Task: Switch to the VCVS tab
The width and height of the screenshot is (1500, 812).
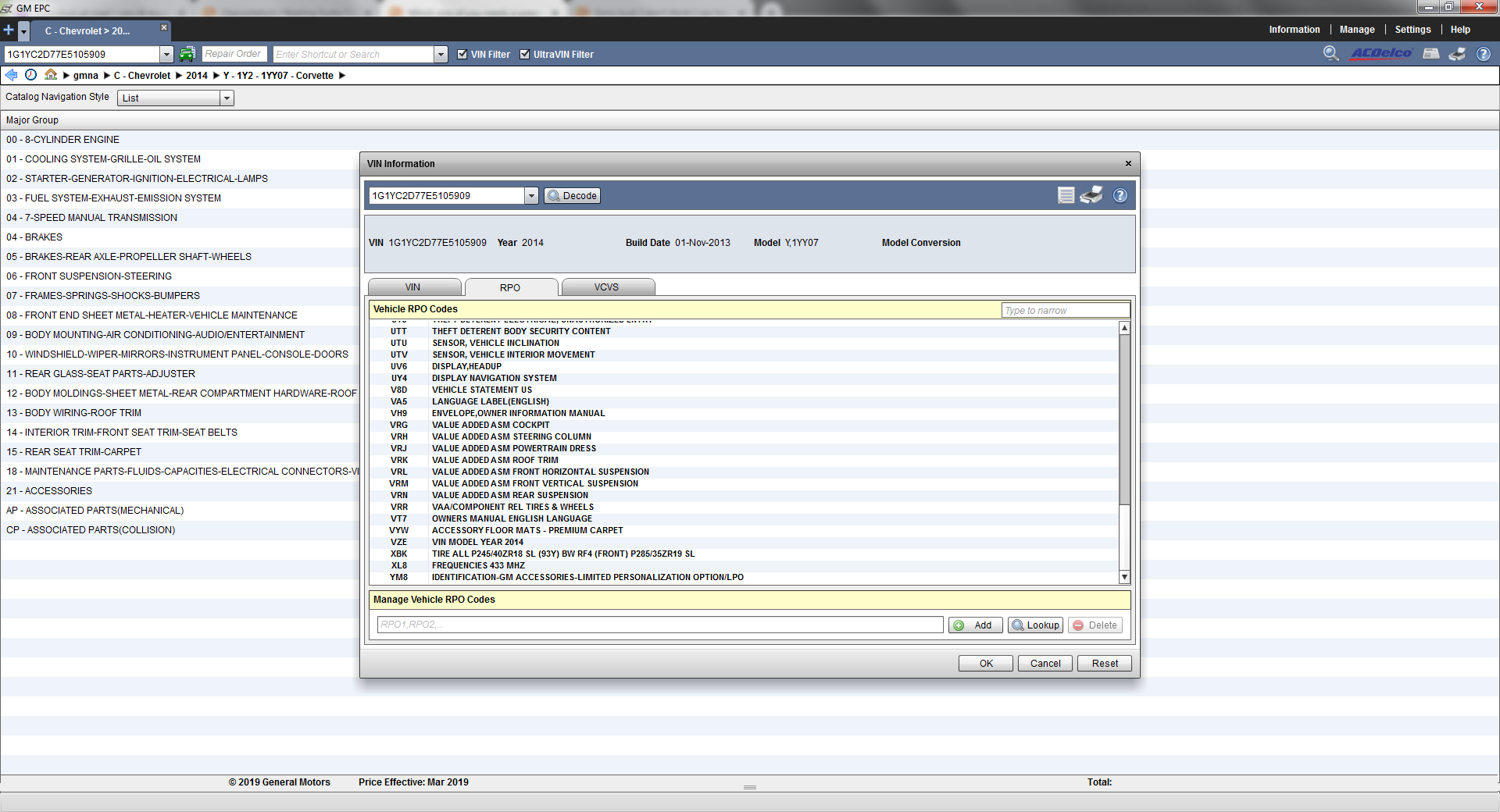Action: pyautogui.click(x=607, y=287)
